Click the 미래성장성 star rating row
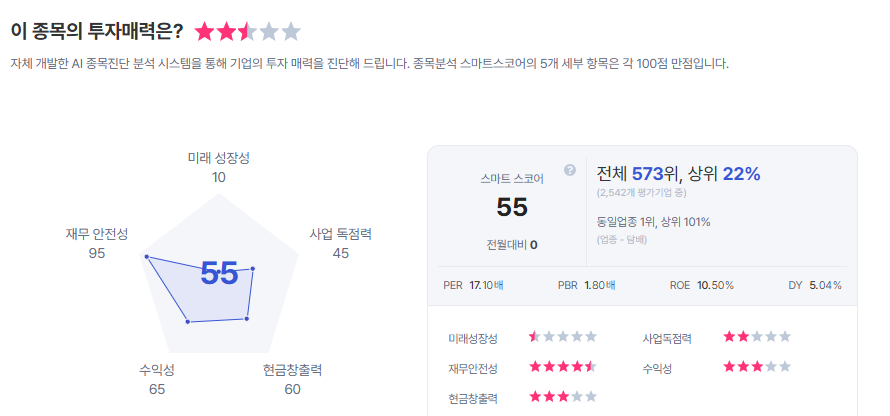This screenshot has height=416, width=890. (x=563, y=338)
